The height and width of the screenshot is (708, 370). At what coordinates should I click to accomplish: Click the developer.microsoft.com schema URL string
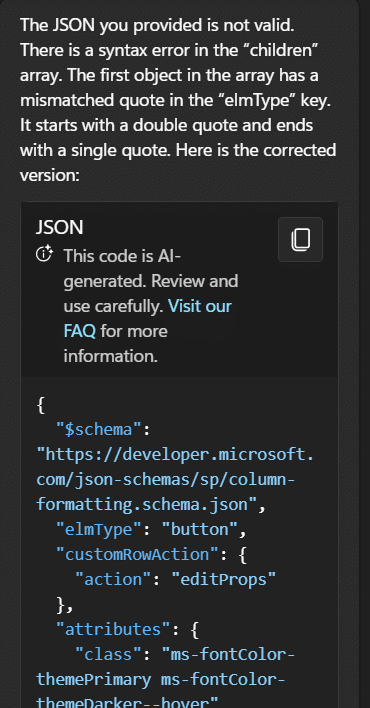pos(175,479)
